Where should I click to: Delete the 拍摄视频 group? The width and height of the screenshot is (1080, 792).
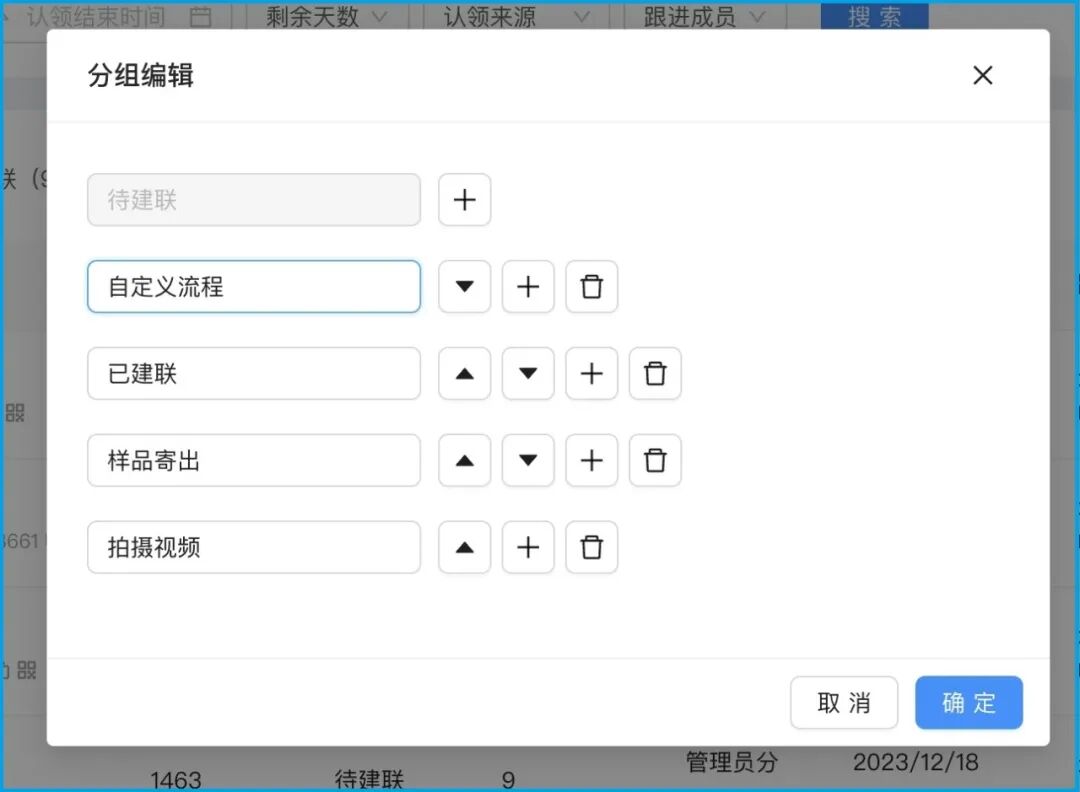click(x=591, y=548)
